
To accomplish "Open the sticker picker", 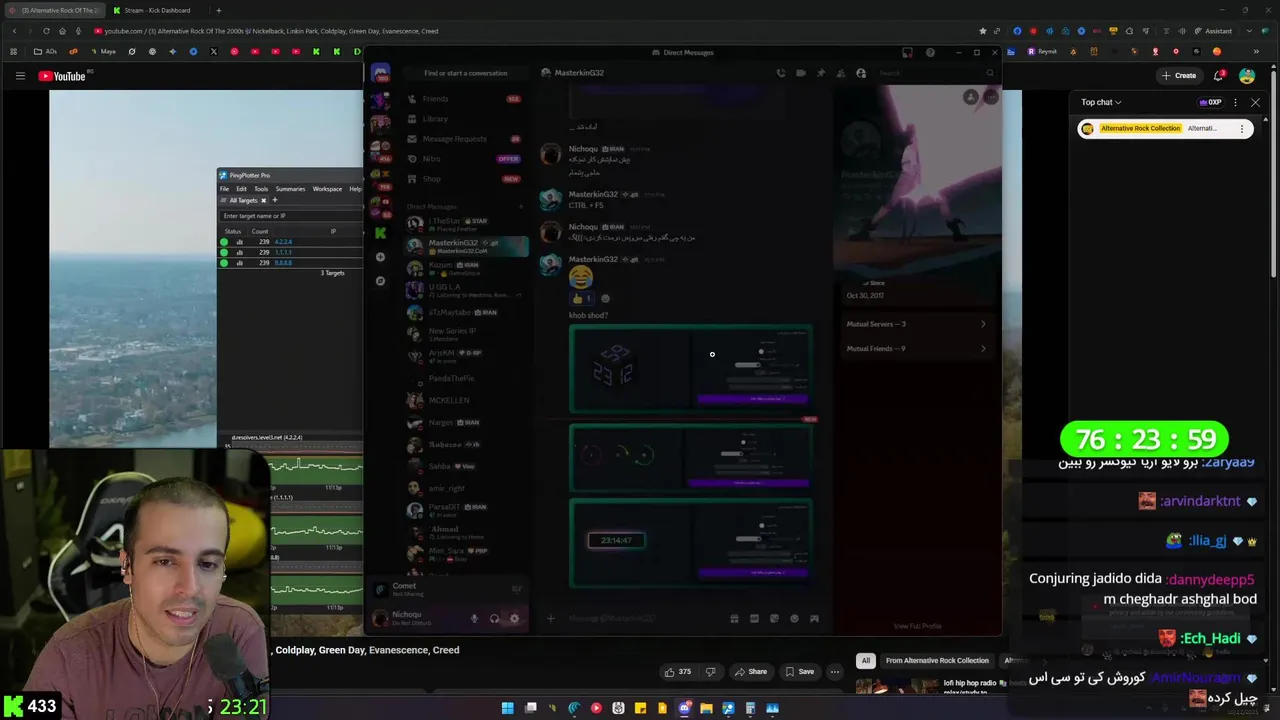I will point(774,618).
